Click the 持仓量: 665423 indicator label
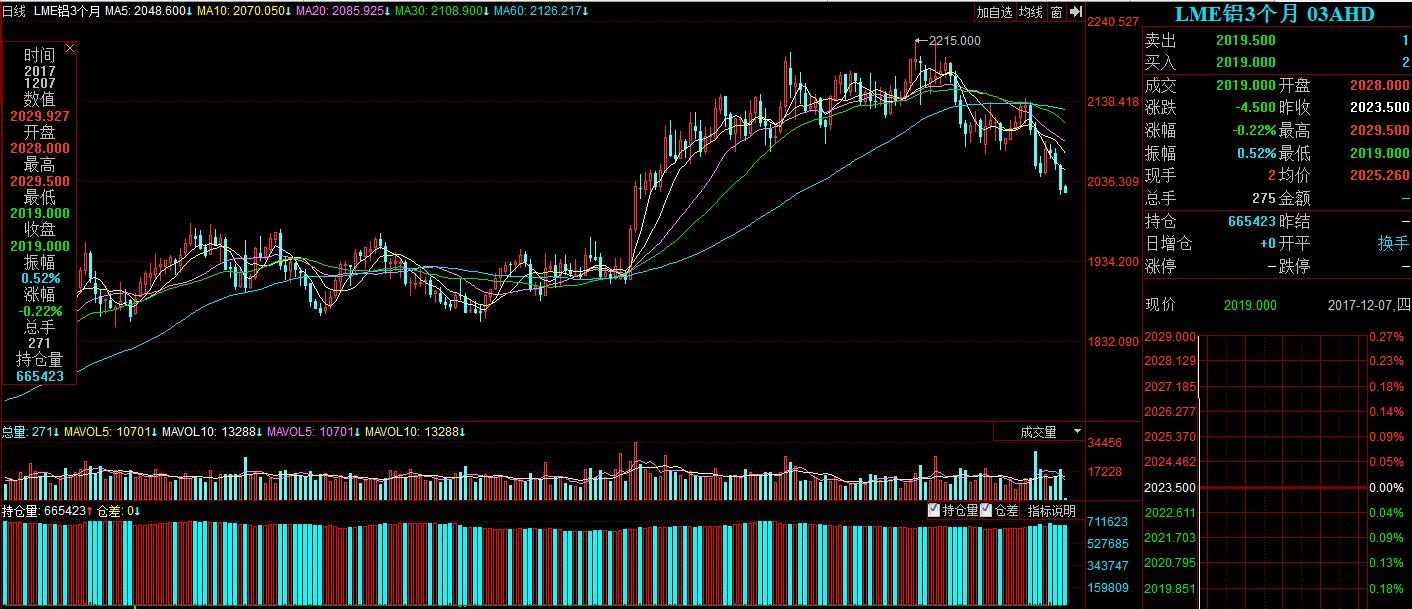This screenshot has width=1412, height=609. tap(48, 511)
